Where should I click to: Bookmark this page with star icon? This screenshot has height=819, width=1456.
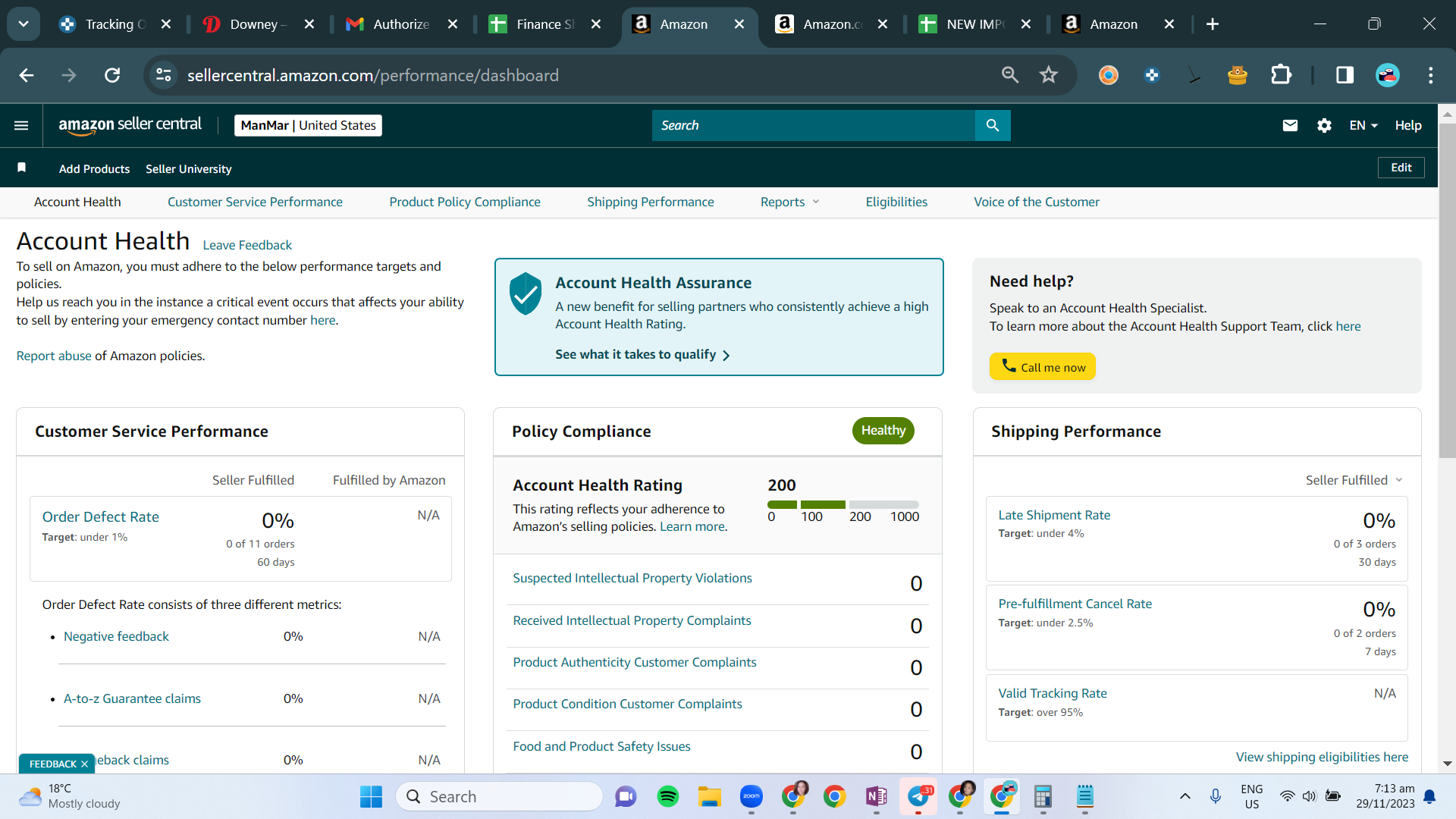[1049, 75]
